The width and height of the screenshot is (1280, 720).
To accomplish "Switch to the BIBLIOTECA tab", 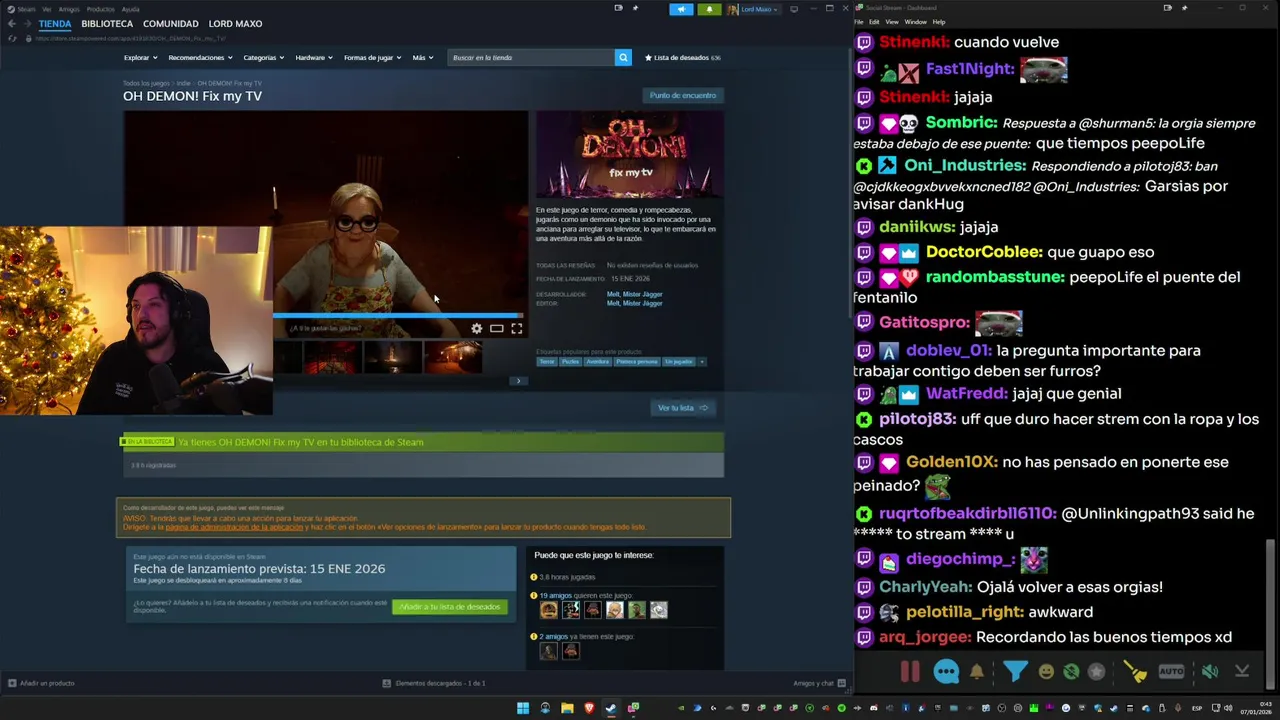I will [x=107, y=23].
